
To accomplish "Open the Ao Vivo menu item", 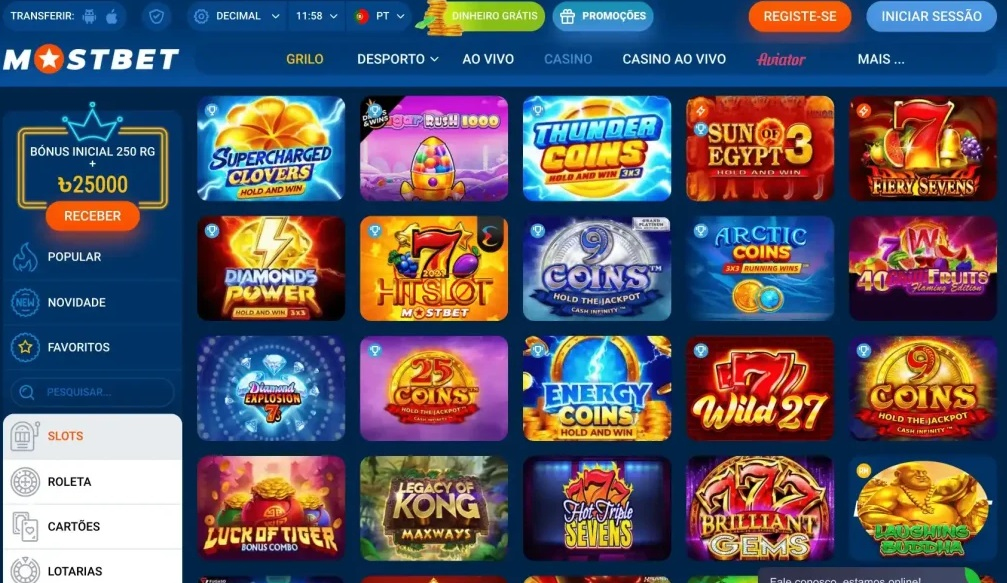I will (x=488, y=59).
